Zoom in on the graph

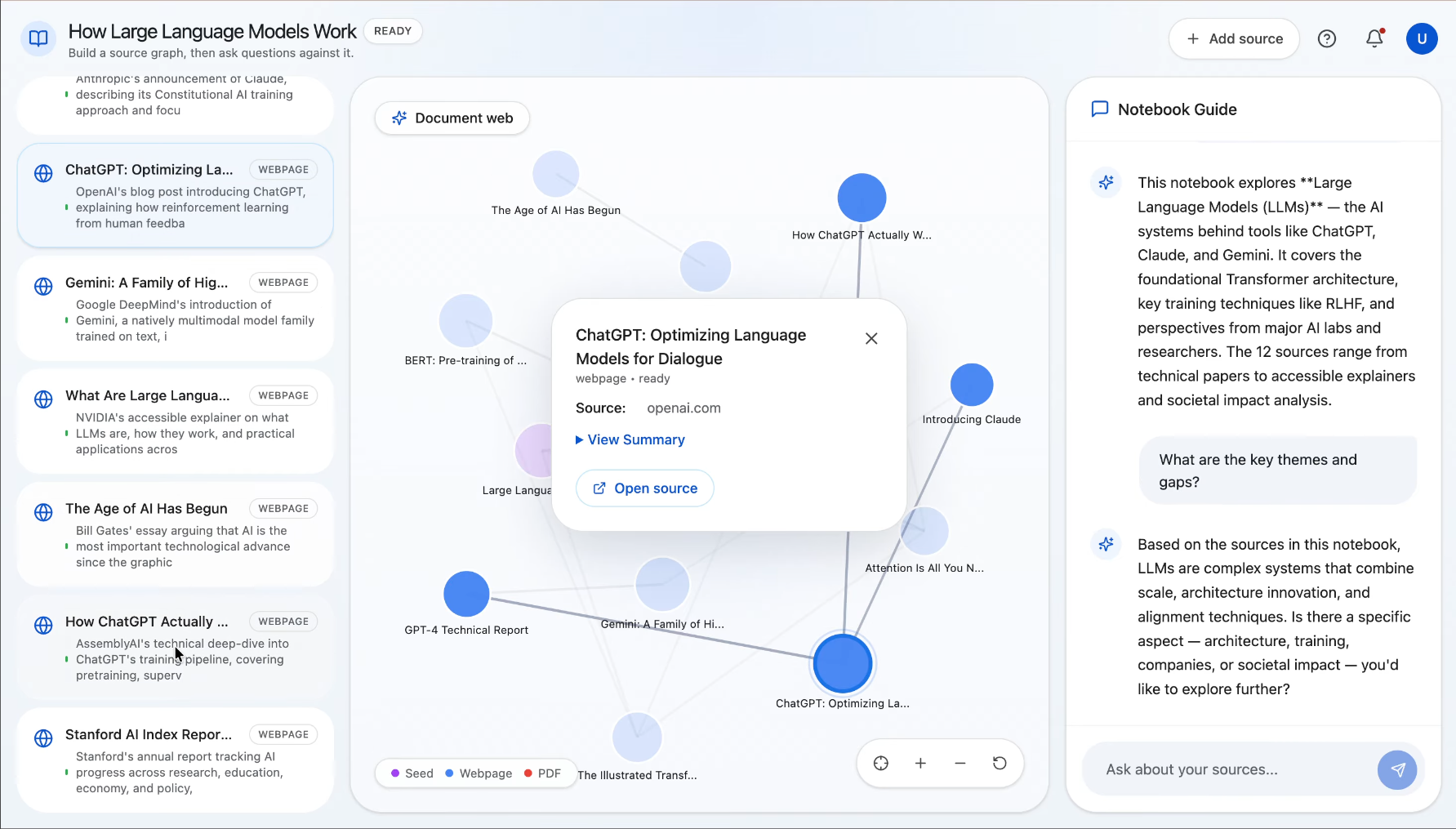click(920, 764)
